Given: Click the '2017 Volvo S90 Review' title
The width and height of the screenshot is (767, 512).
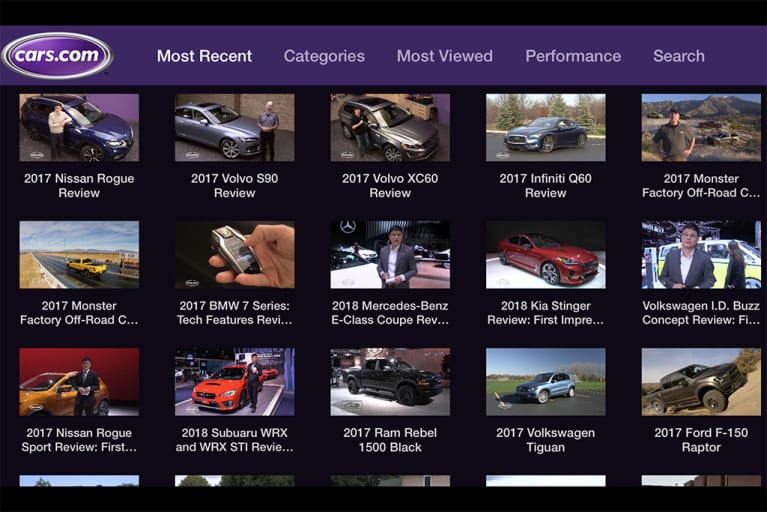Looking at the screenshot, I should tap(235, 186).
